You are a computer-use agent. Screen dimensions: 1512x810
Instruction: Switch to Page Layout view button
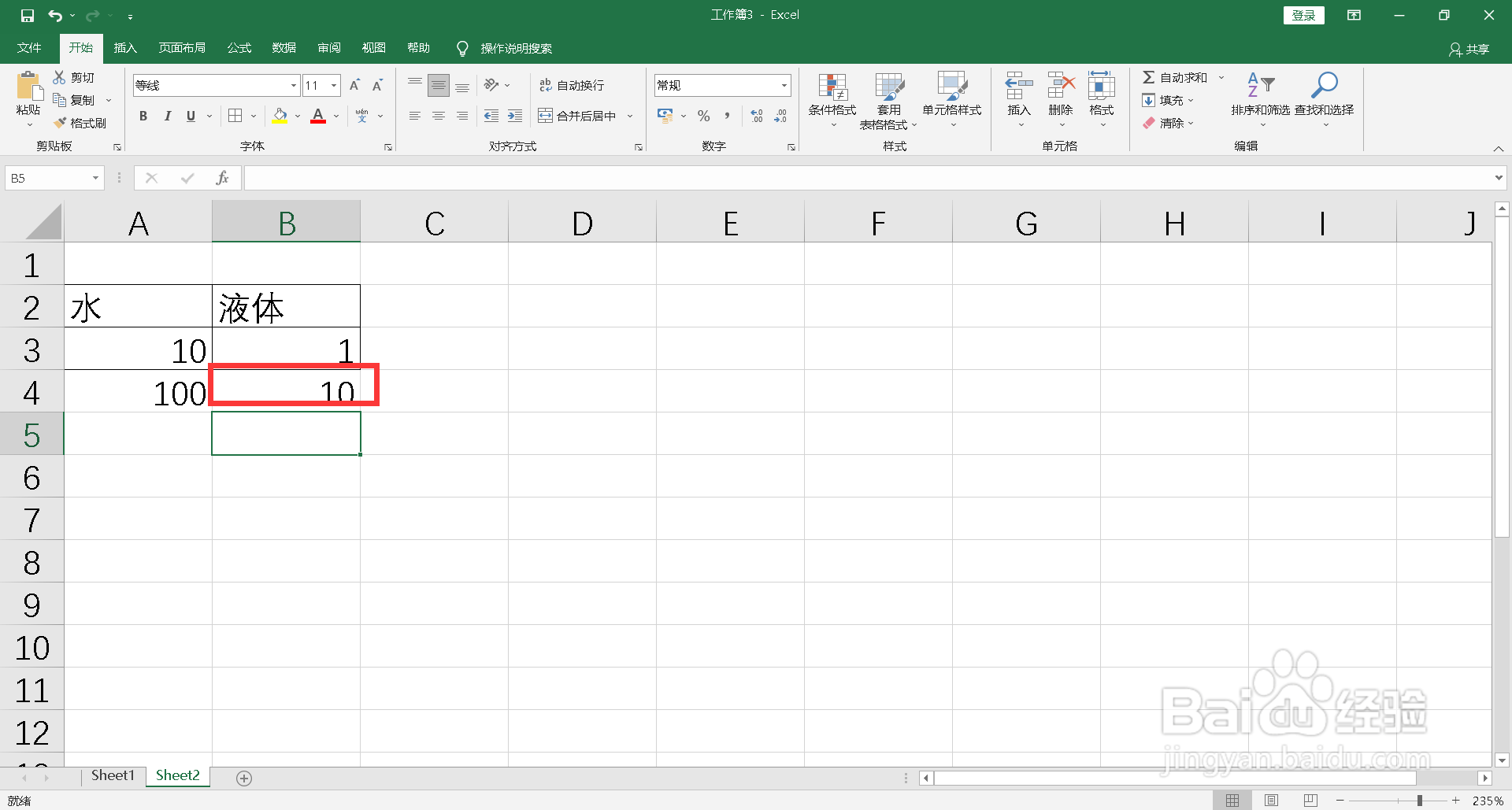click(x=1271, y=801)
